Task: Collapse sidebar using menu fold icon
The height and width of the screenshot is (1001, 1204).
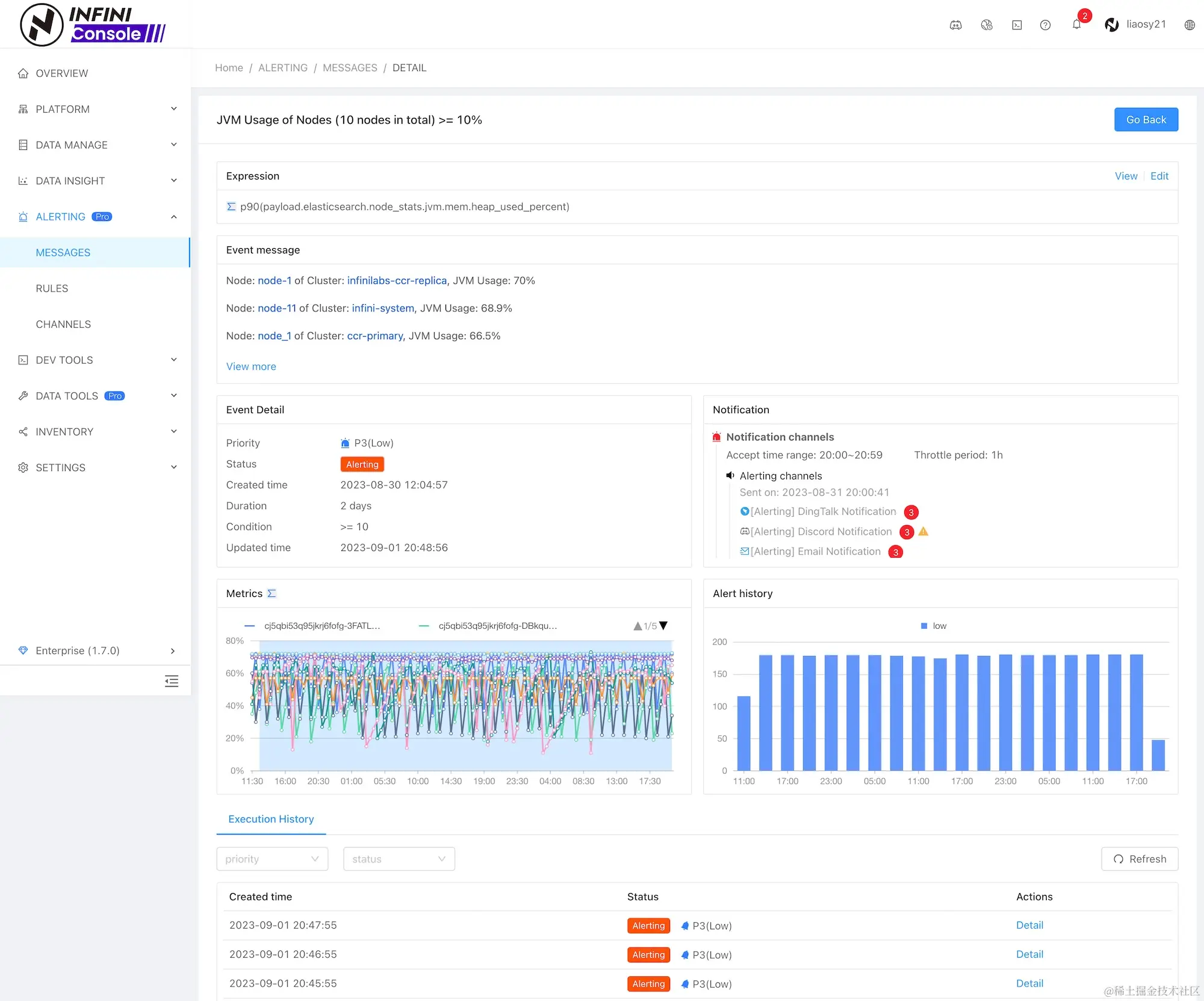Action: pyautogui.click(x=172, y=681)
